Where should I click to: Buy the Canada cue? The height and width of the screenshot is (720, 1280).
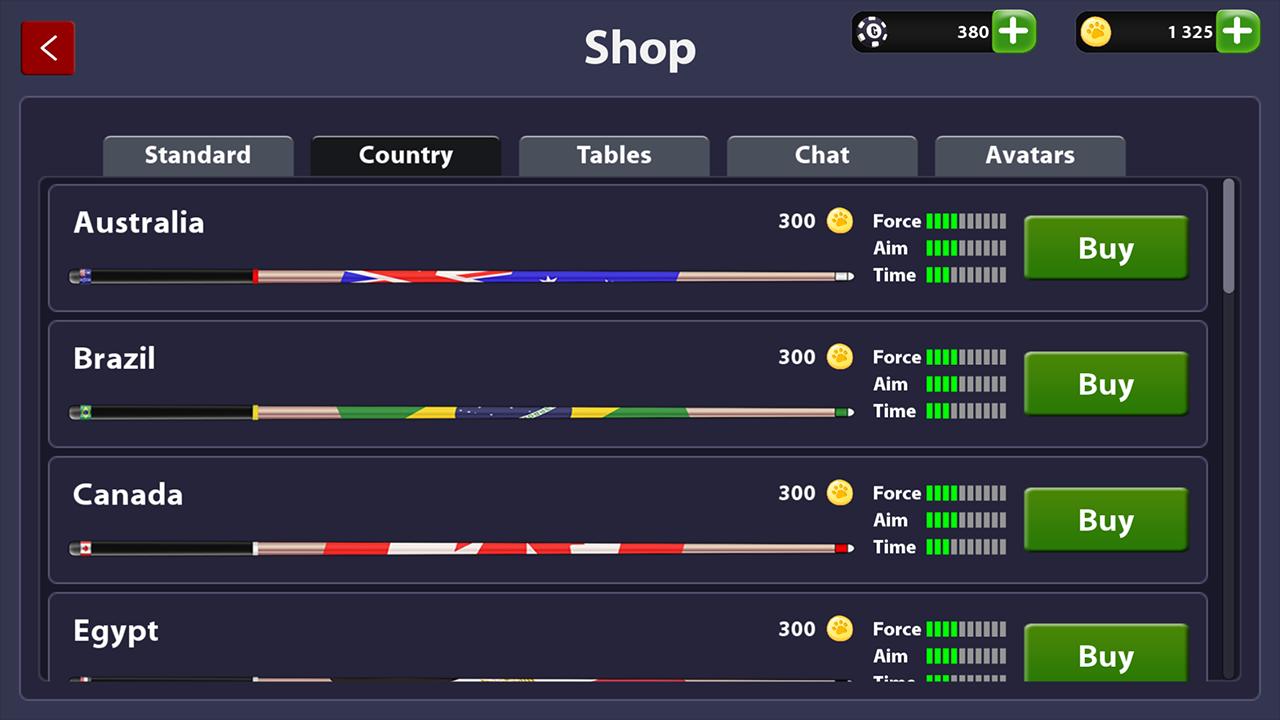pyautogui.click(x=1106, y=520)
